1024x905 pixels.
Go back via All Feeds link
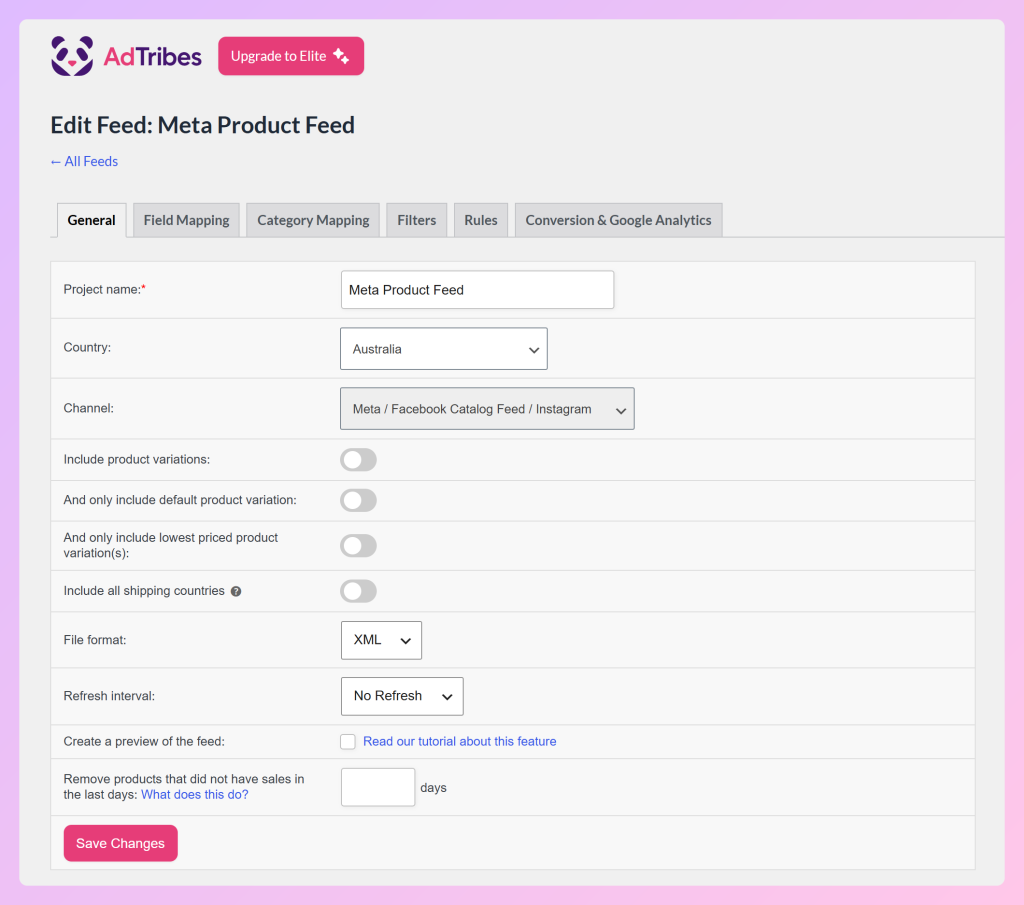[x=84, y=161]
